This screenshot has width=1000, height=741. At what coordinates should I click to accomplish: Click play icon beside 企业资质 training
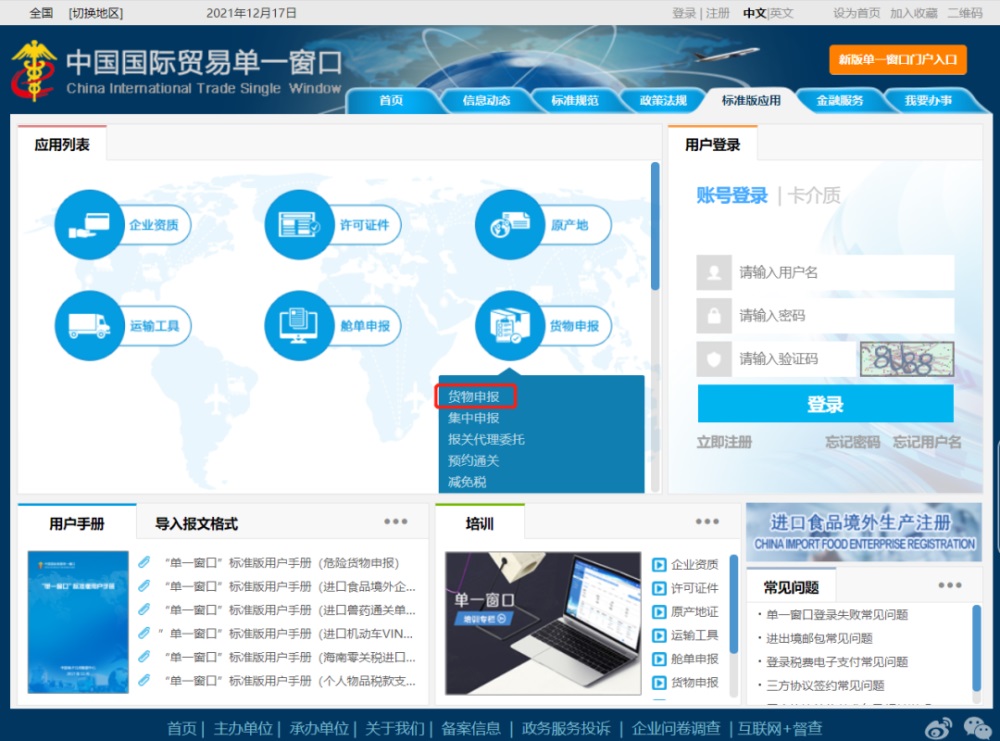[659, 565]
